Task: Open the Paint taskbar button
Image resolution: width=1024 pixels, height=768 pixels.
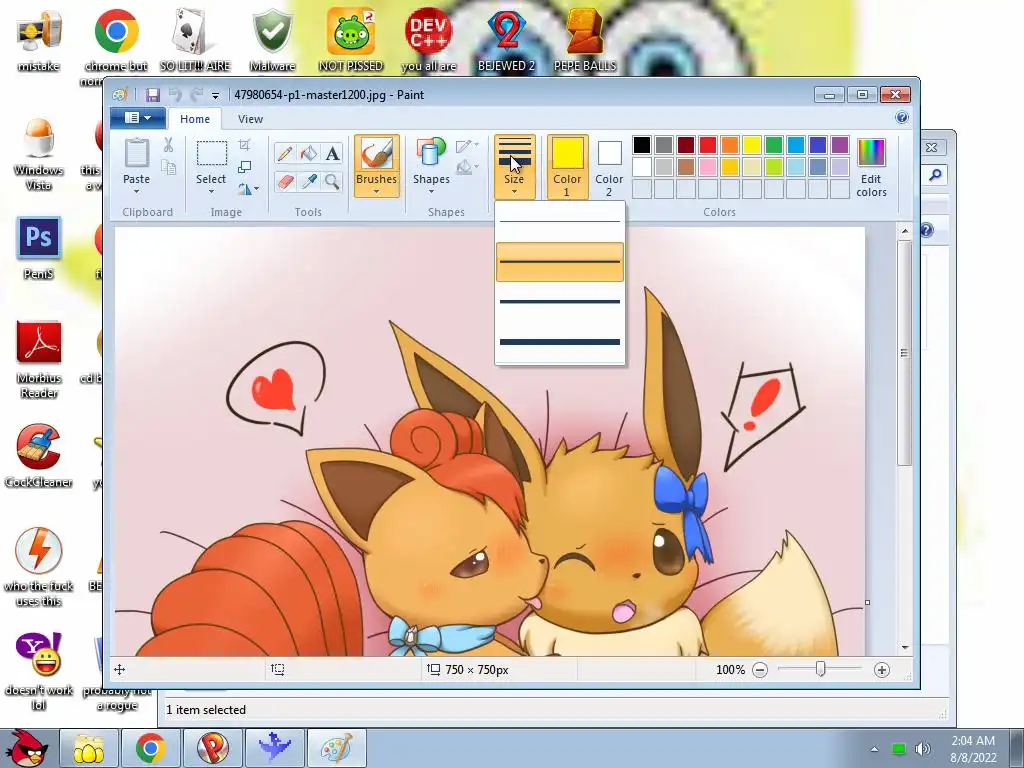Action: [x=337, y=748]
